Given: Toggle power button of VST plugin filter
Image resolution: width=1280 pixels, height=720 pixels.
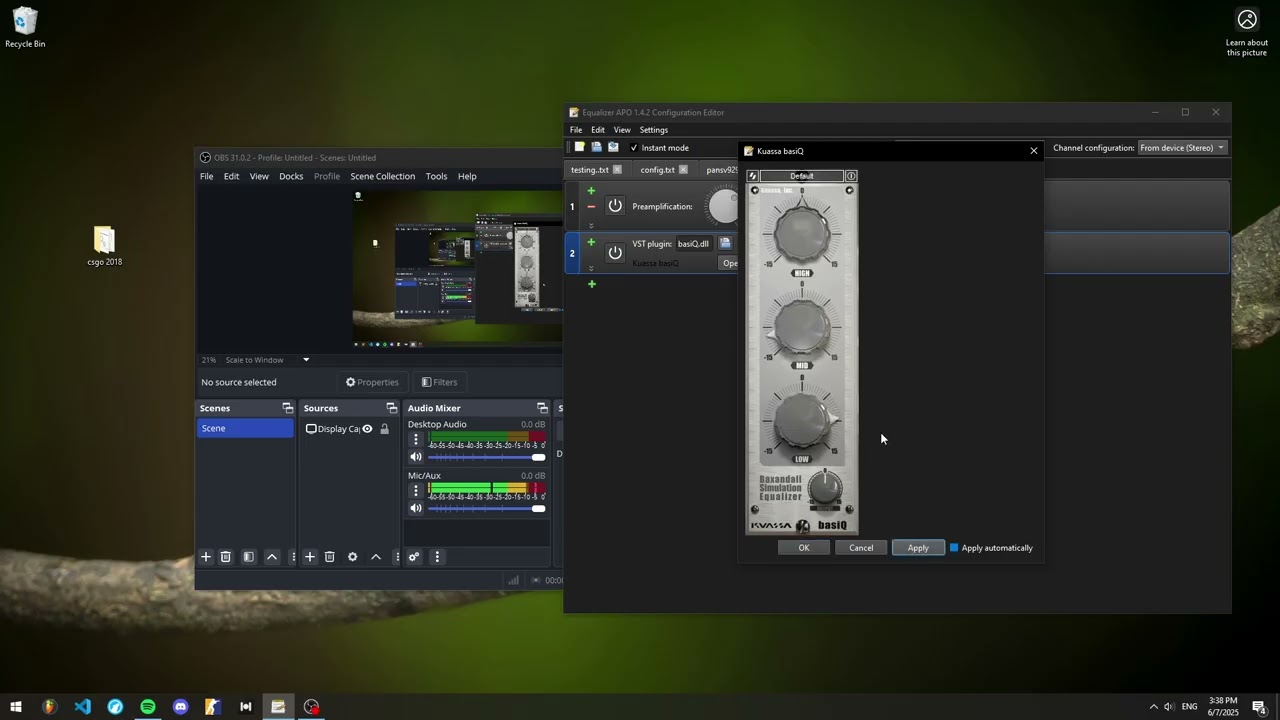Looking at the screenshot, I should pos(615,253).
